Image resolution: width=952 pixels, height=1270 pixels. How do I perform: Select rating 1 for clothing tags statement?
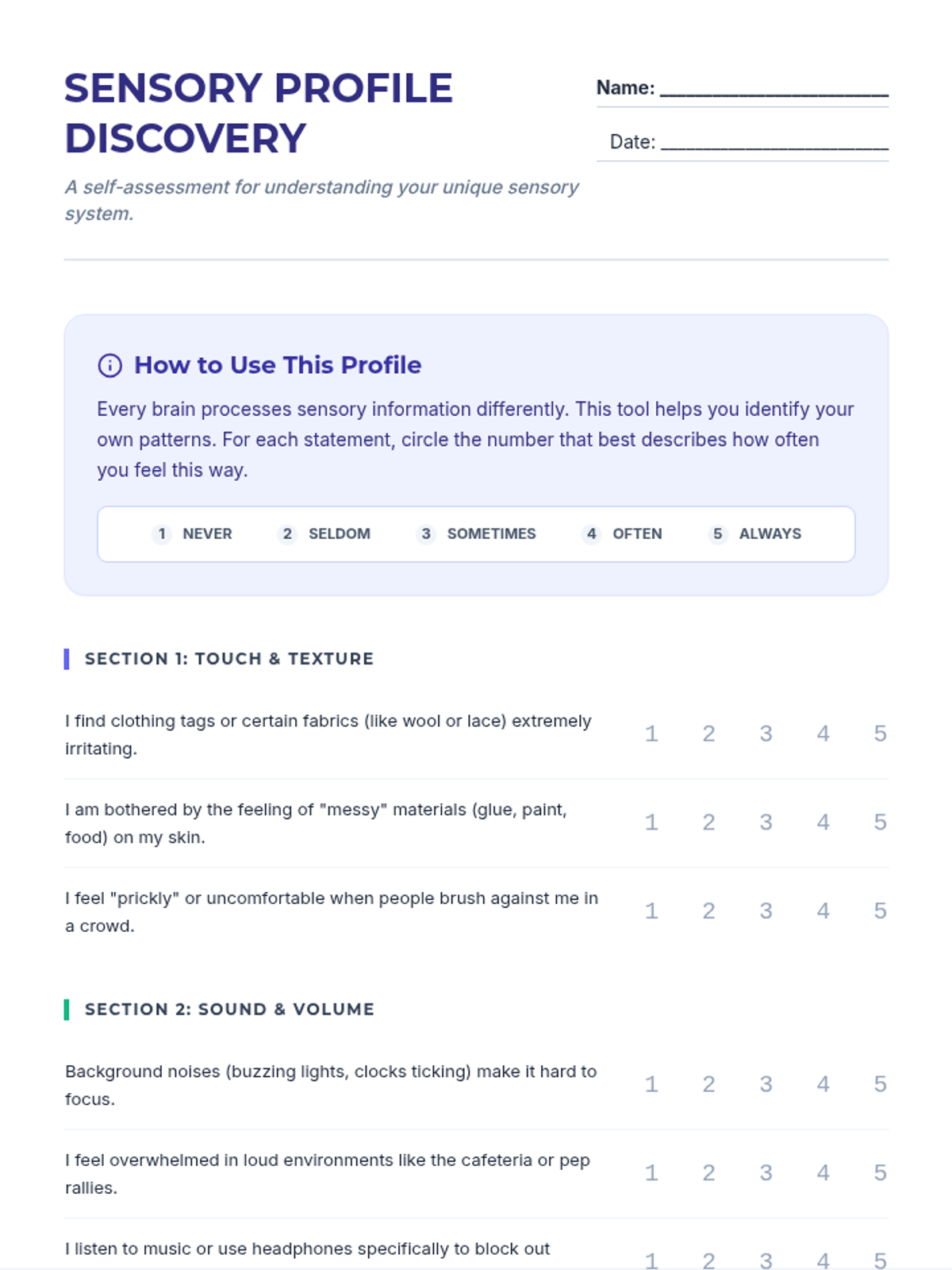tap(651, 733)
